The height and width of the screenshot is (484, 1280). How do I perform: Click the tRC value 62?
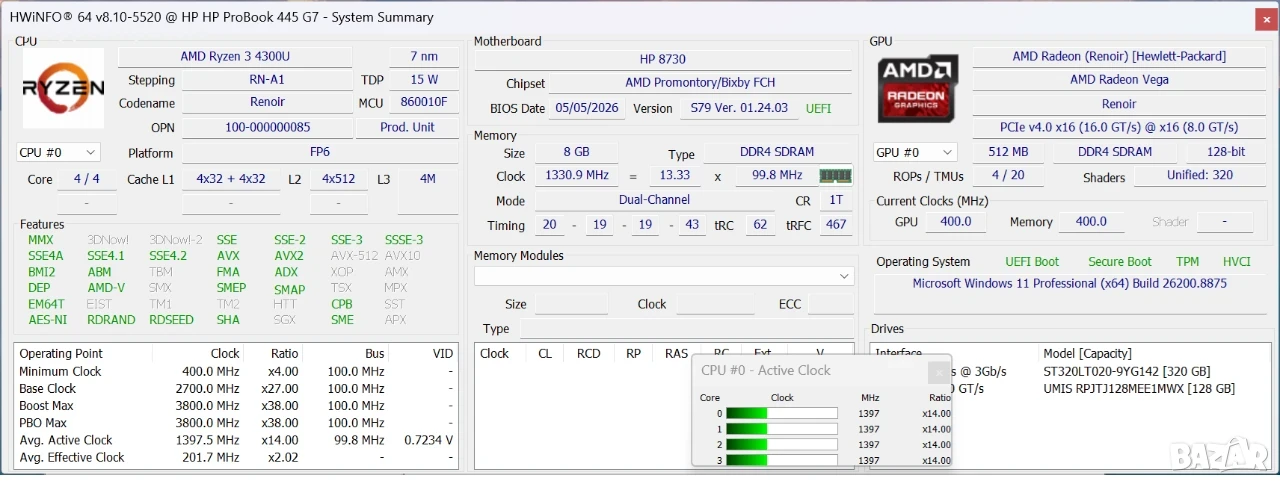click(760, 225)
